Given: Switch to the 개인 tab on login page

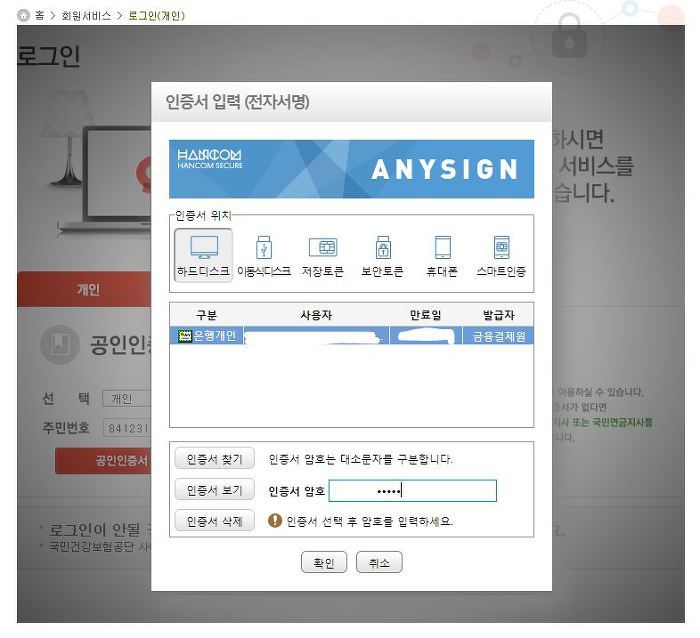Looking at the screenshot, I should (x=84, y=289).
